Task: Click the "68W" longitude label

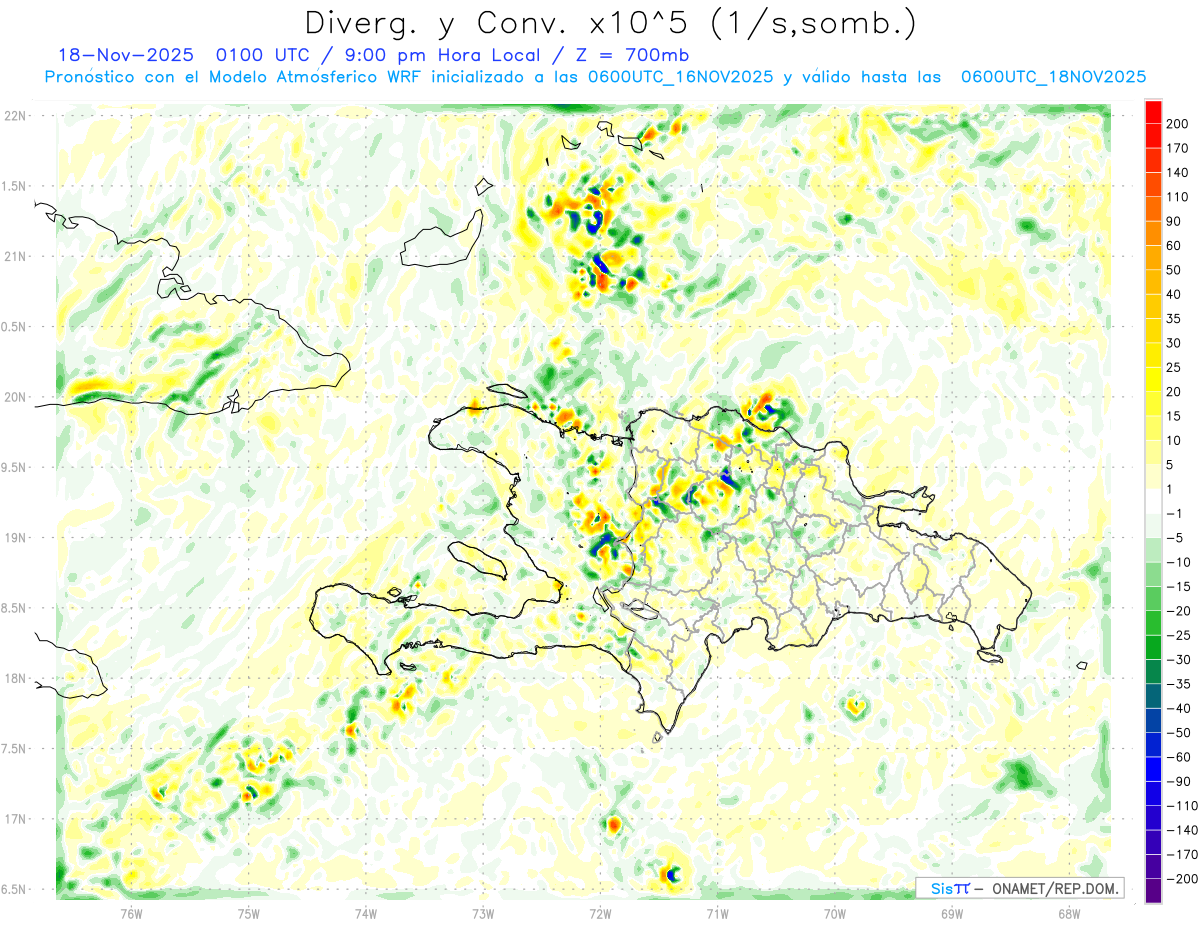Action: 1069,913
